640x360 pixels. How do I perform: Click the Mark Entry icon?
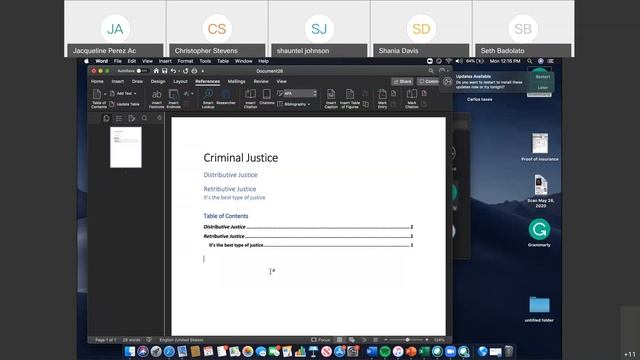(382, 94)
